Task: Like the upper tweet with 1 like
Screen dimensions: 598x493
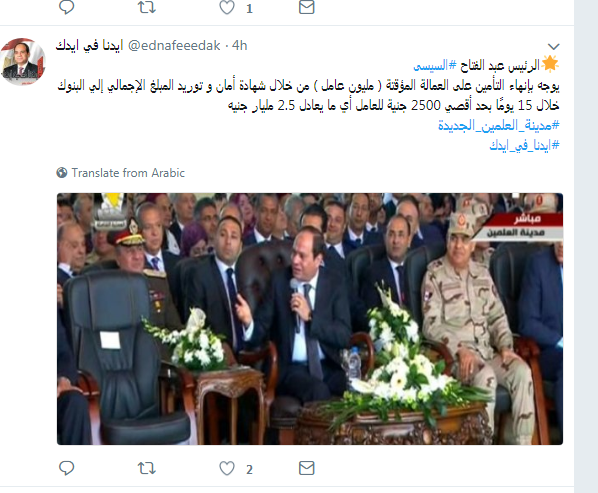Action: pos(227,7)
